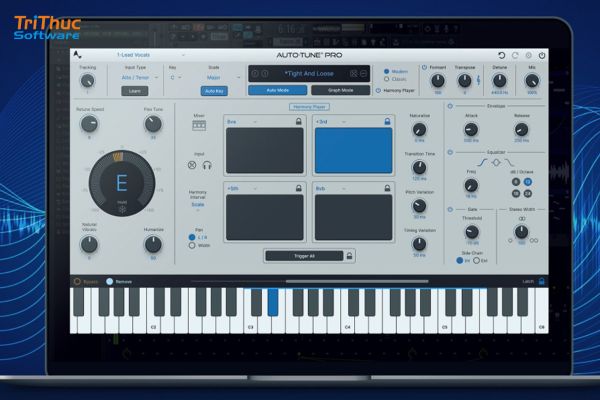This screenshot has height=400, width=600.
Task: Click the Transpose treble clef icon
Action: pyautogui.click(x=478, y=80)
